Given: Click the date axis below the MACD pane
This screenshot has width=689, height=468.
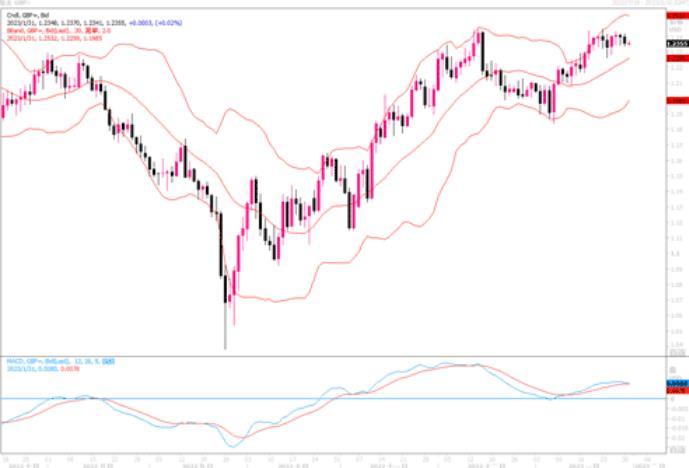Looking at the screenshot, I should click(330, 461).
